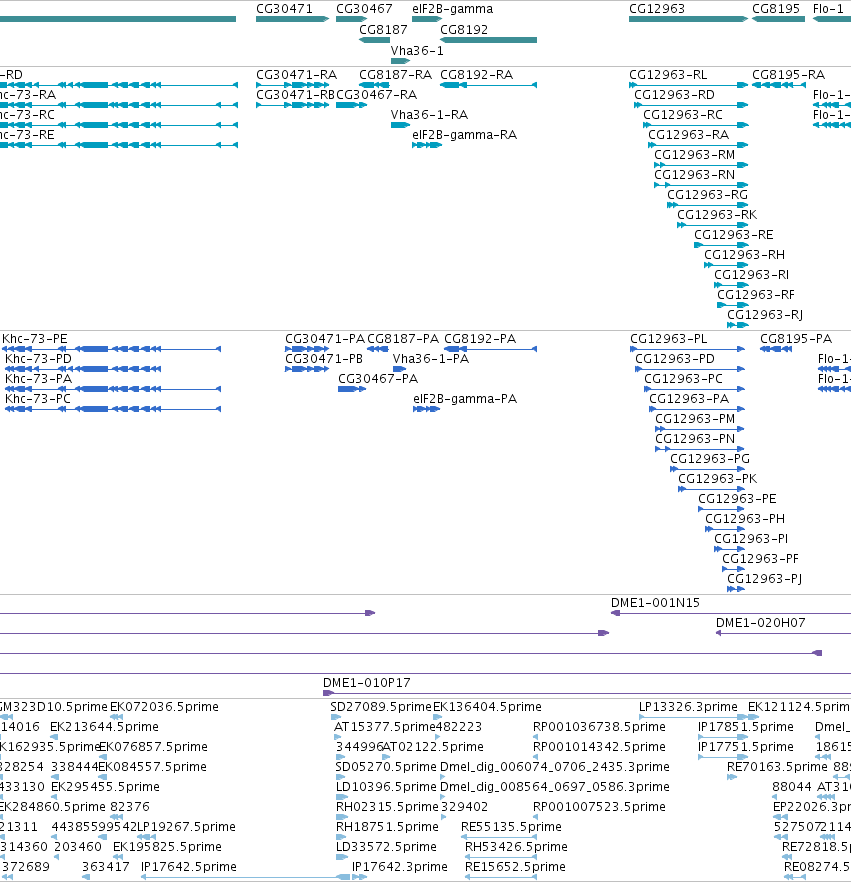Select transcript CG12963-RK
The image size is (851, 882).
pyautogui.click(x=717, y=215)
